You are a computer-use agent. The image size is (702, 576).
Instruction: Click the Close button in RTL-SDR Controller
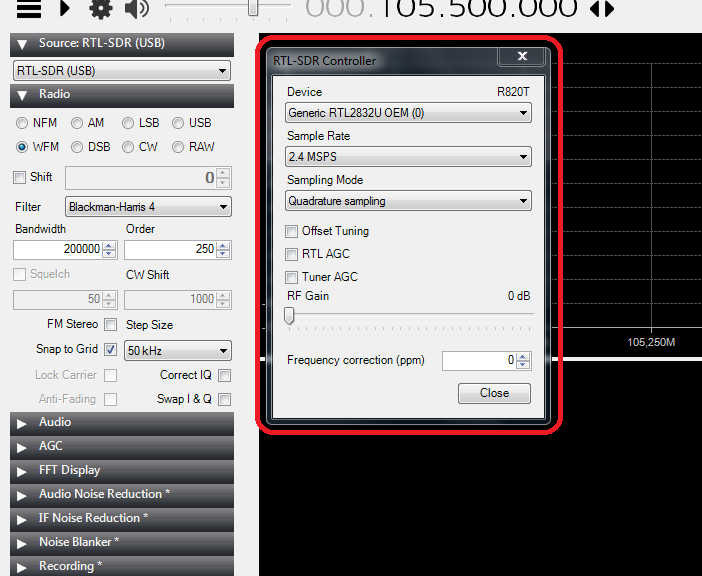(494, 393)
